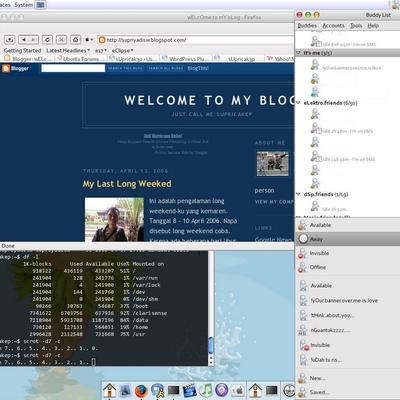400x400 pixels.
Task: Choose the 'tHink.about.yoo...' saved status
Action: click(x=348, y=315)
